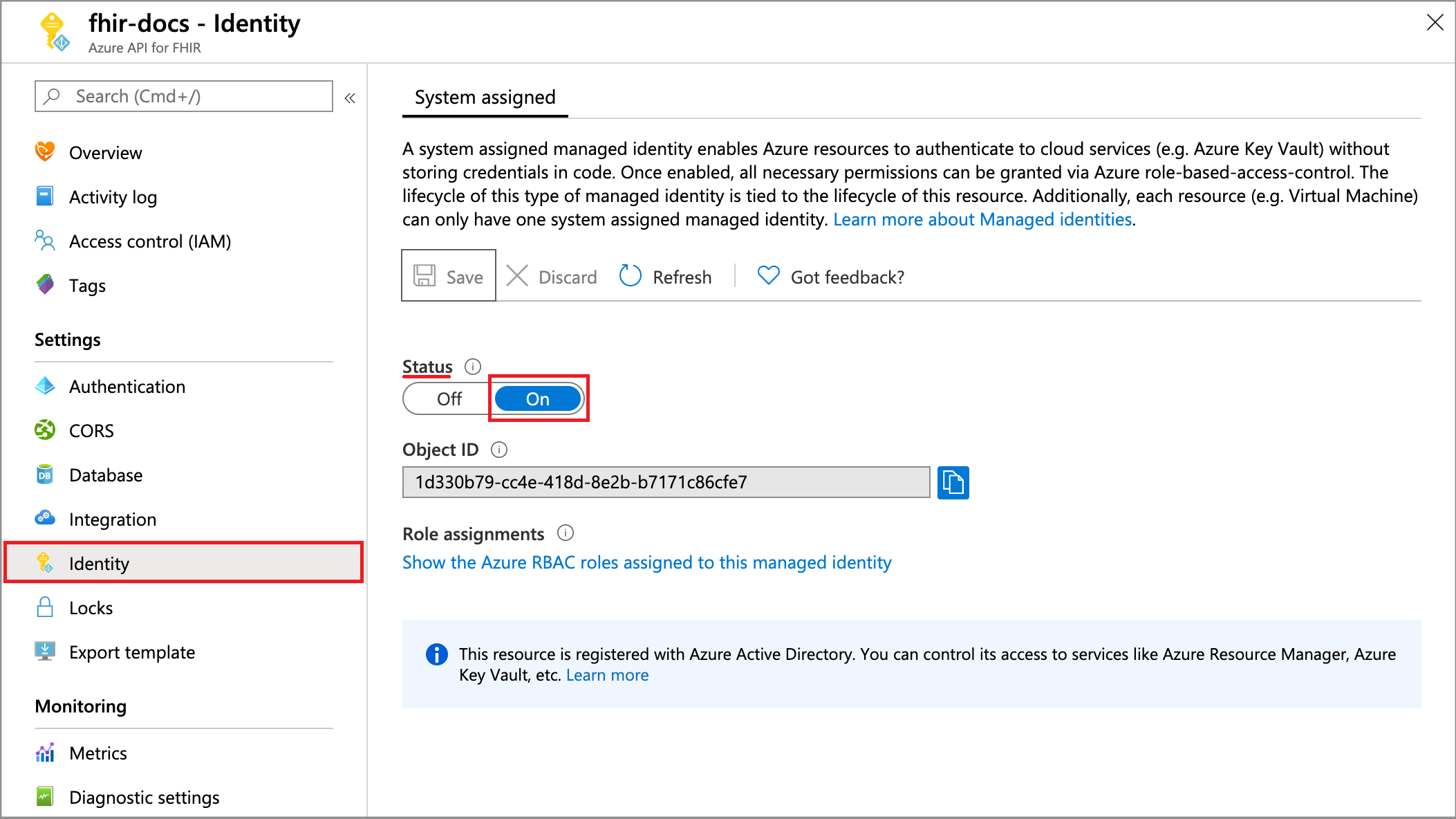This screenshot has height=819, width=1456.
Task: Click the Got feedback heart icon
Action: coord(769,276)
